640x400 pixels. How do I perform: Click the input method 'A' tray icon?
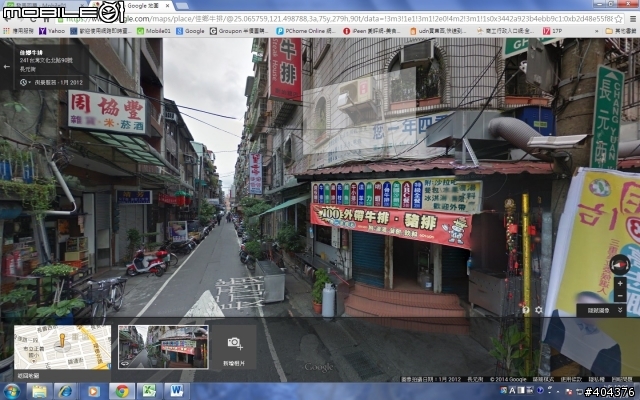(x=512, y=391)
